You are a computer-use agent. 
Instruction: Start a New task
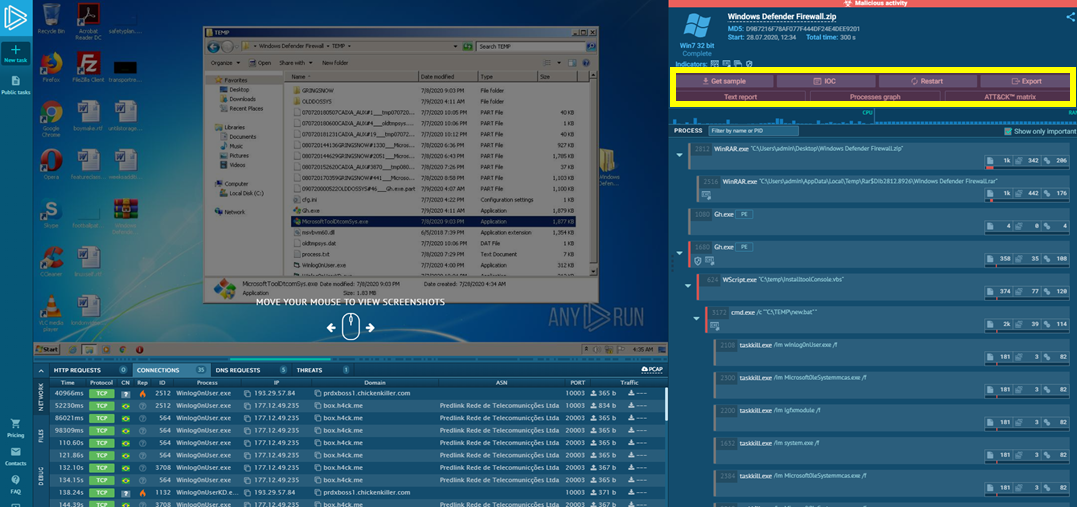tap(15, 54)
